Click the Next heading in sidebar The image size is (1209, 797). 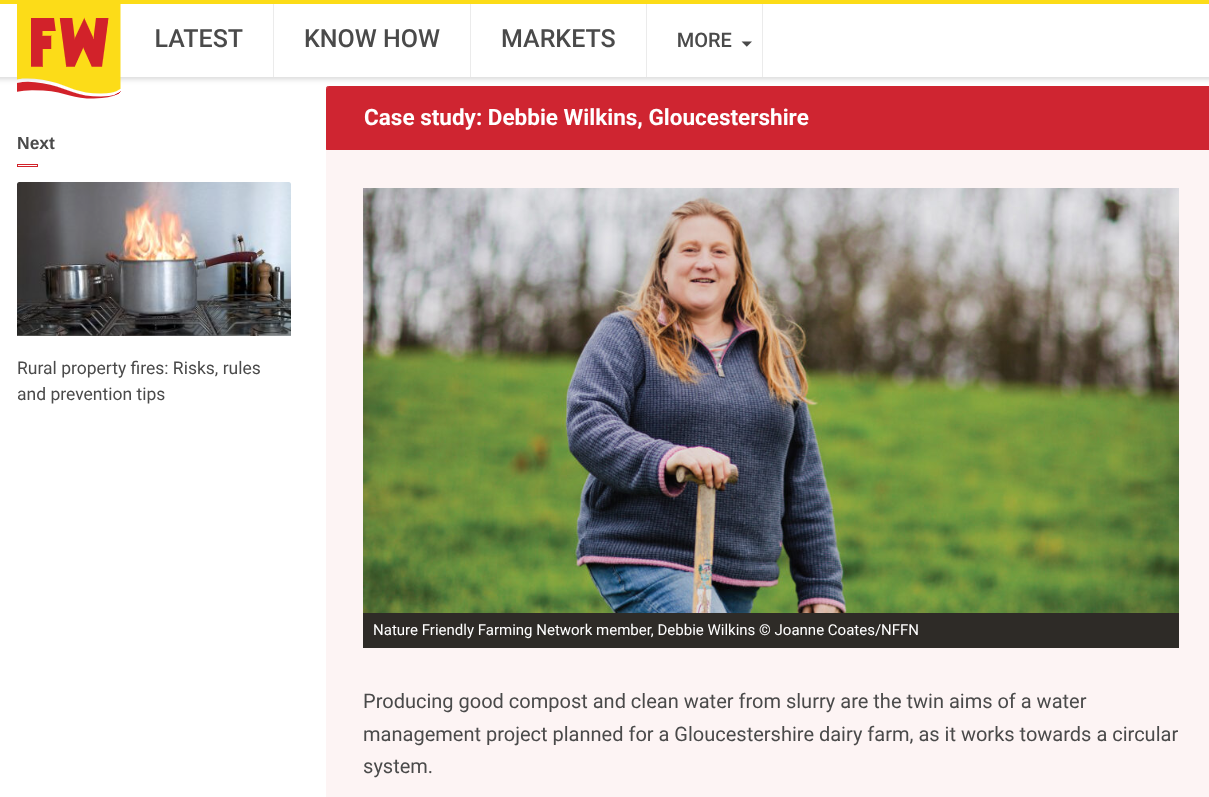[x=36, y=143]
